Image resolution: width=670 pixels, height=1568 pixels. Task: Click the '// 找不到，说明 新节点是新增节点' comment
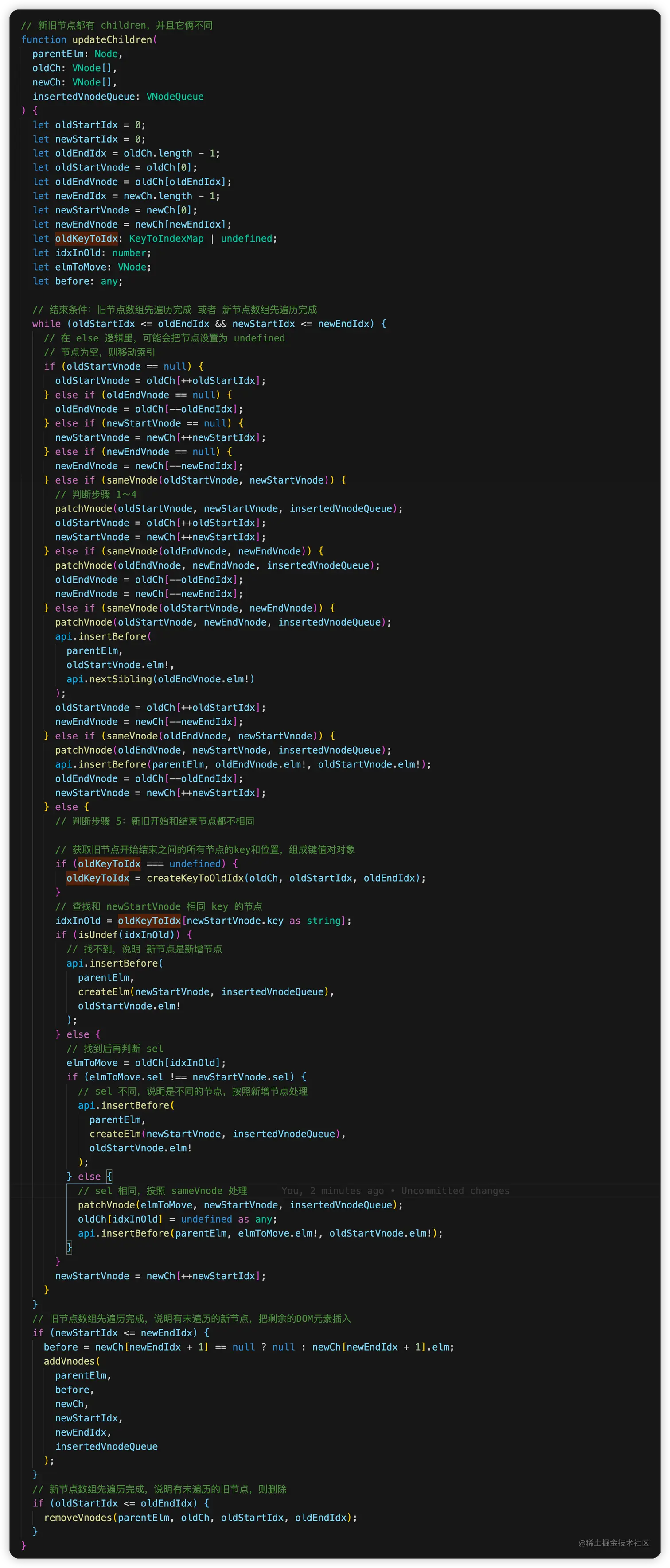coord(144,949)
